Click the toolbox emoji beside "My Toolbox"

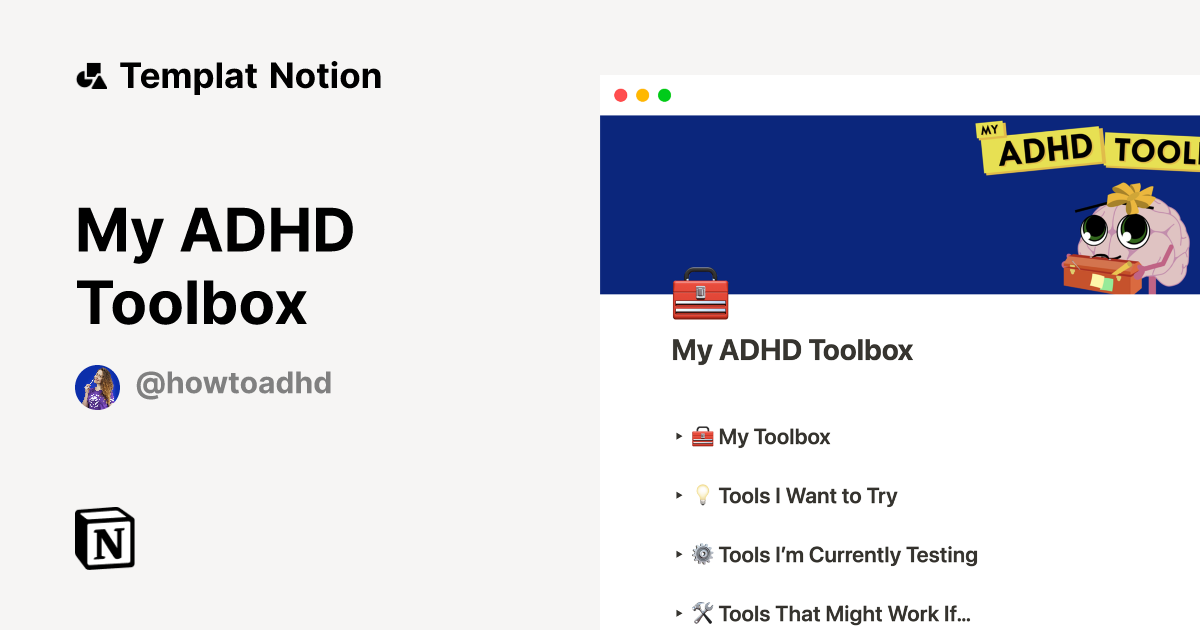[703, 435]
